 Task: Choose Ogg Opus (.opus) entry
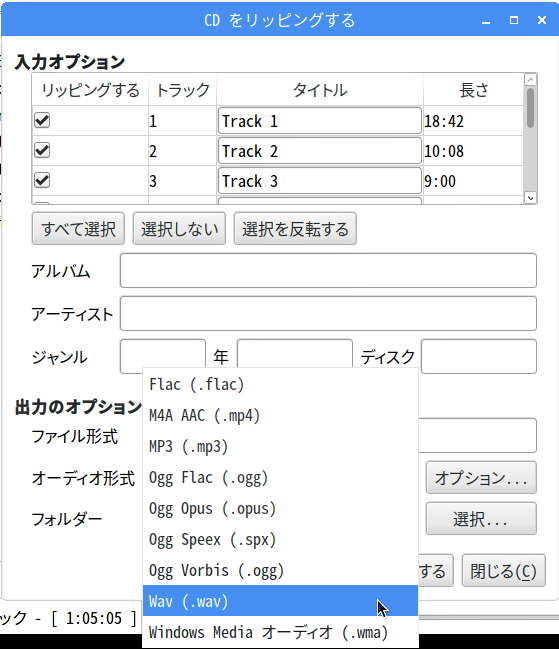280,509
